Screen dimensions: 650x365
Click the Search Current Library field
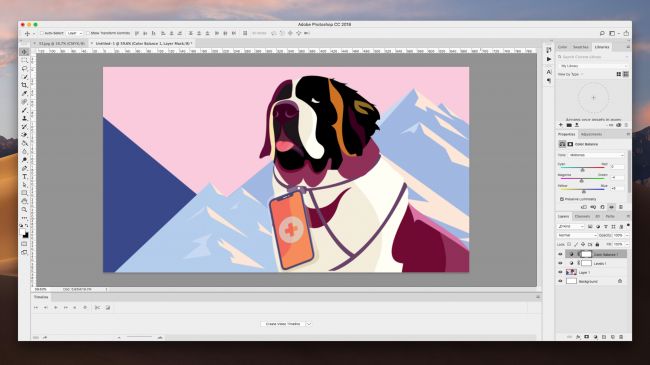(x=593, y=57)
